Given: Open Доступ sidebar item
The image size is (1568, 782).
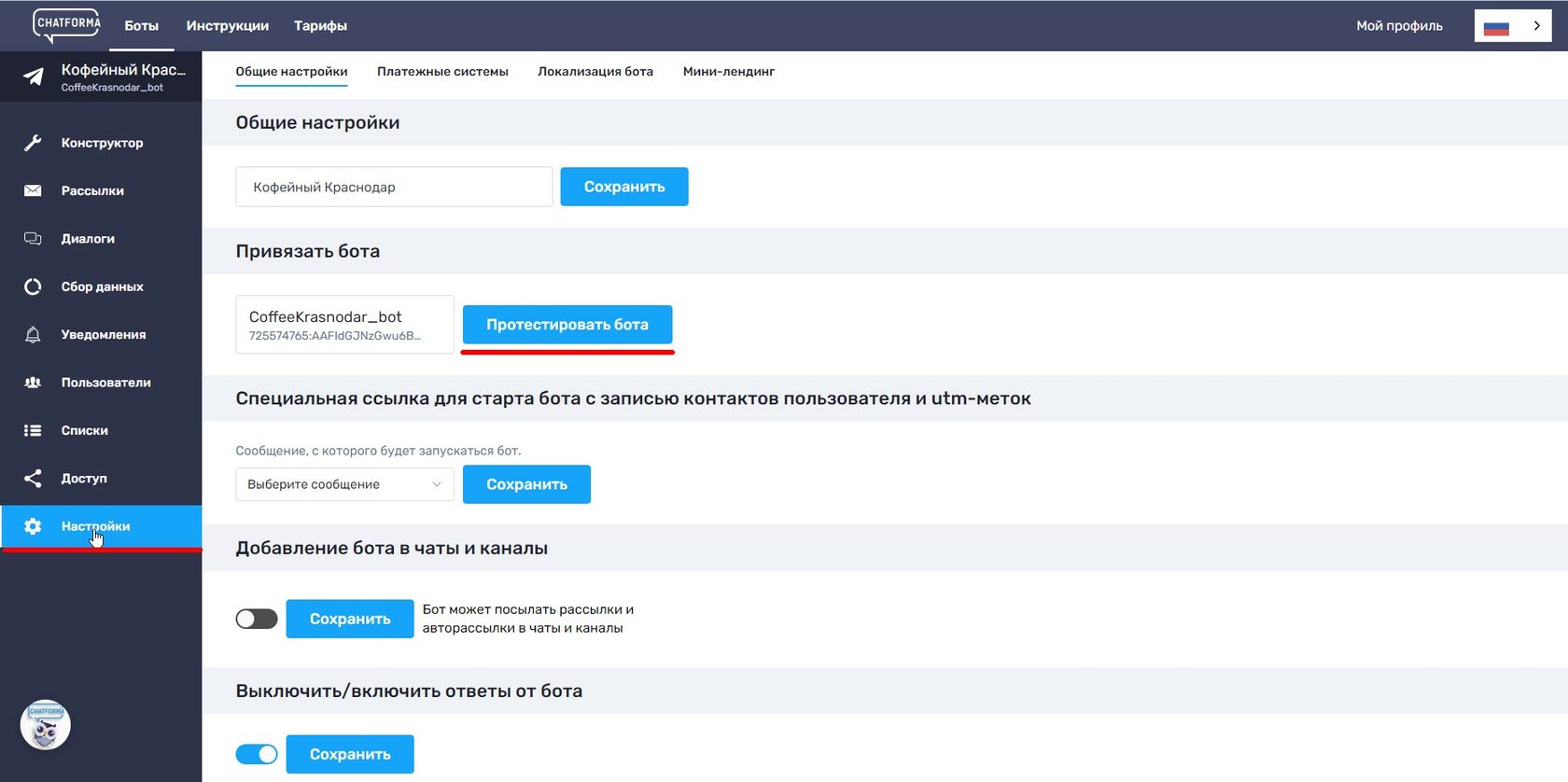Looking at the screenshot, I should pos(101,478).
